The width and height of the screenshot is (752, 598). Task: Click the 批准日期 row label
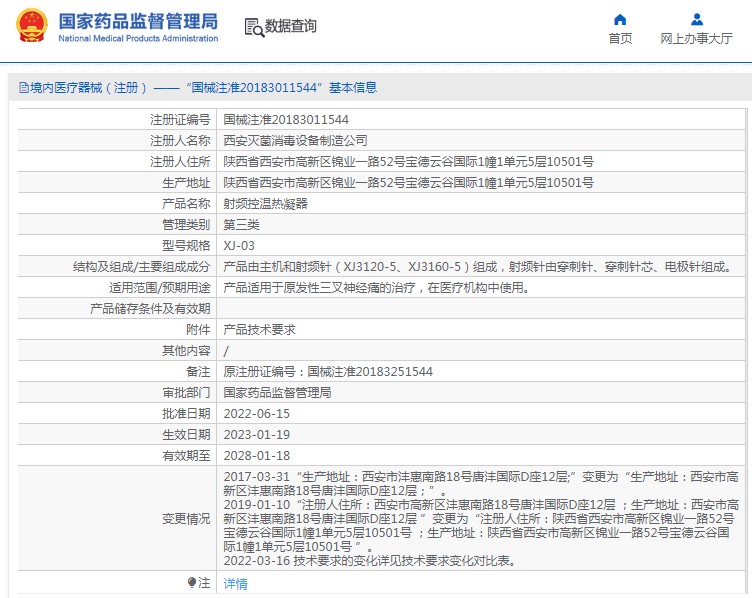[x=186, y=414]
